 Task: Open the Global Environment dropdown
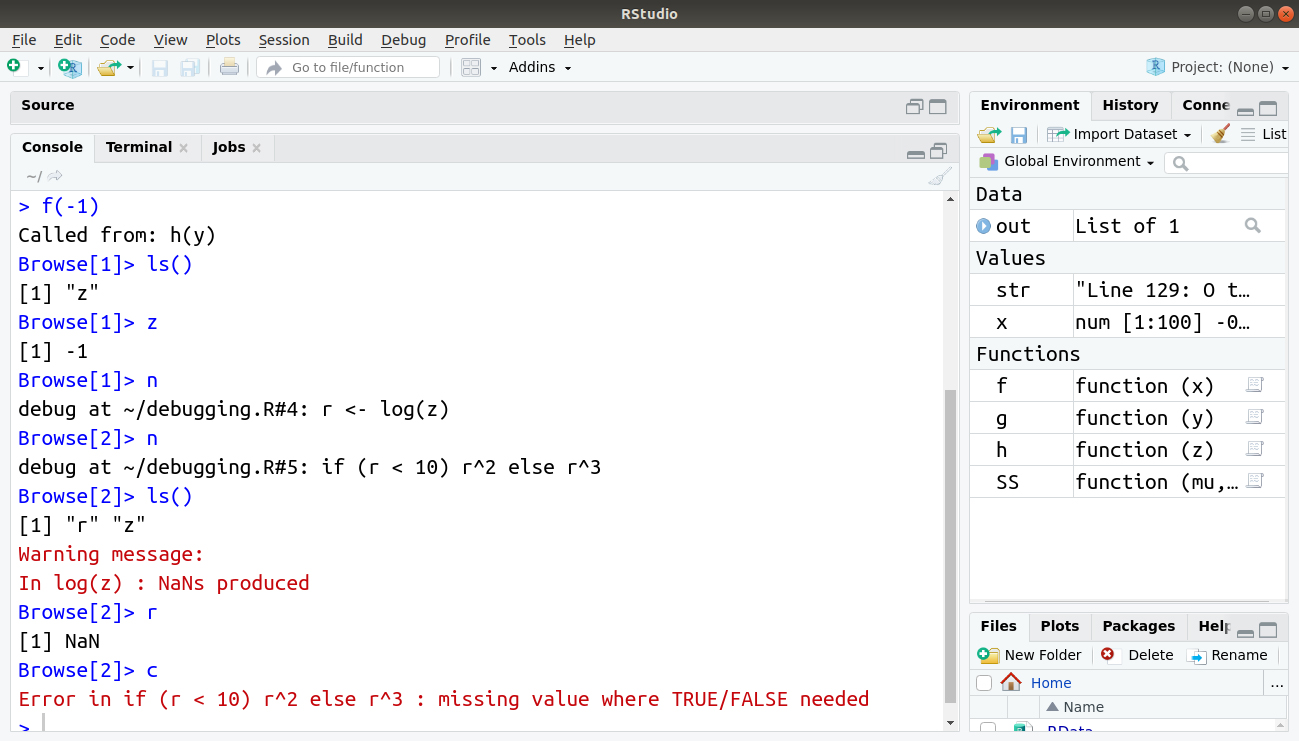click(1067, 162)
